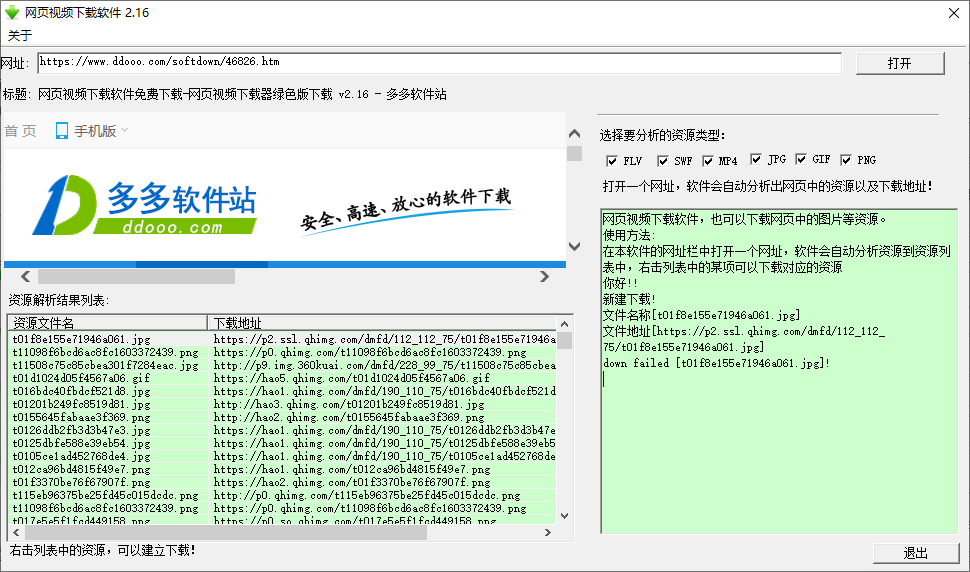
Task: Select row t0126ddb2fb3d3b47e3.jpg
Action: pyautogui.click(x=282, y=430)
